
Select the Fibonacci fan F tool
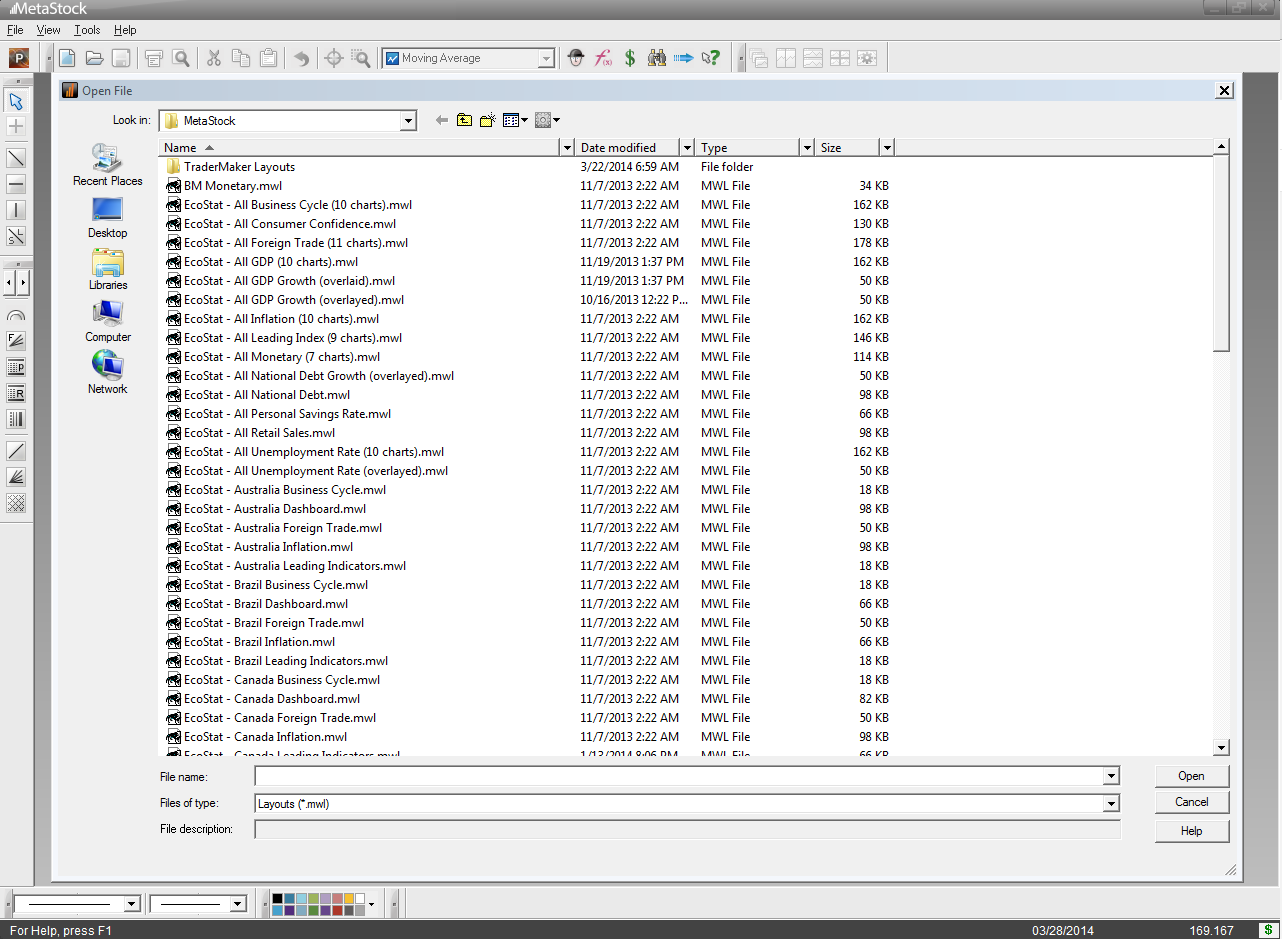(x=16, y=341)
